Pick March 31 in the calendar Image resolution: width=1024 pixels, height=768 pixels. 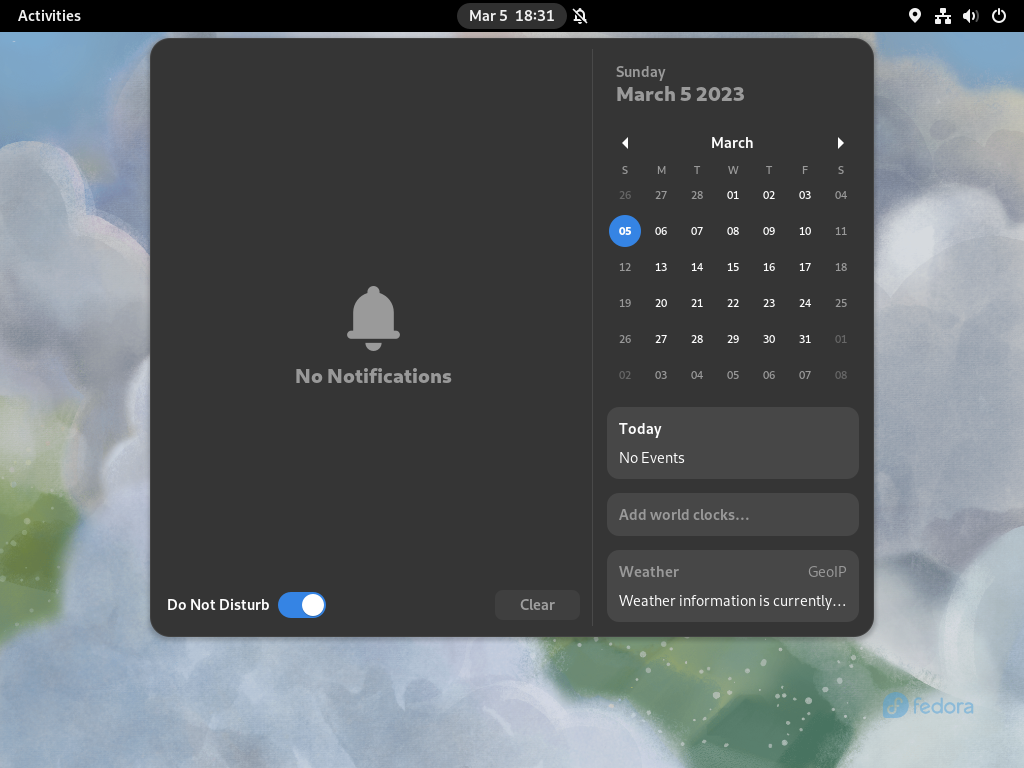(x=805, y=339)
